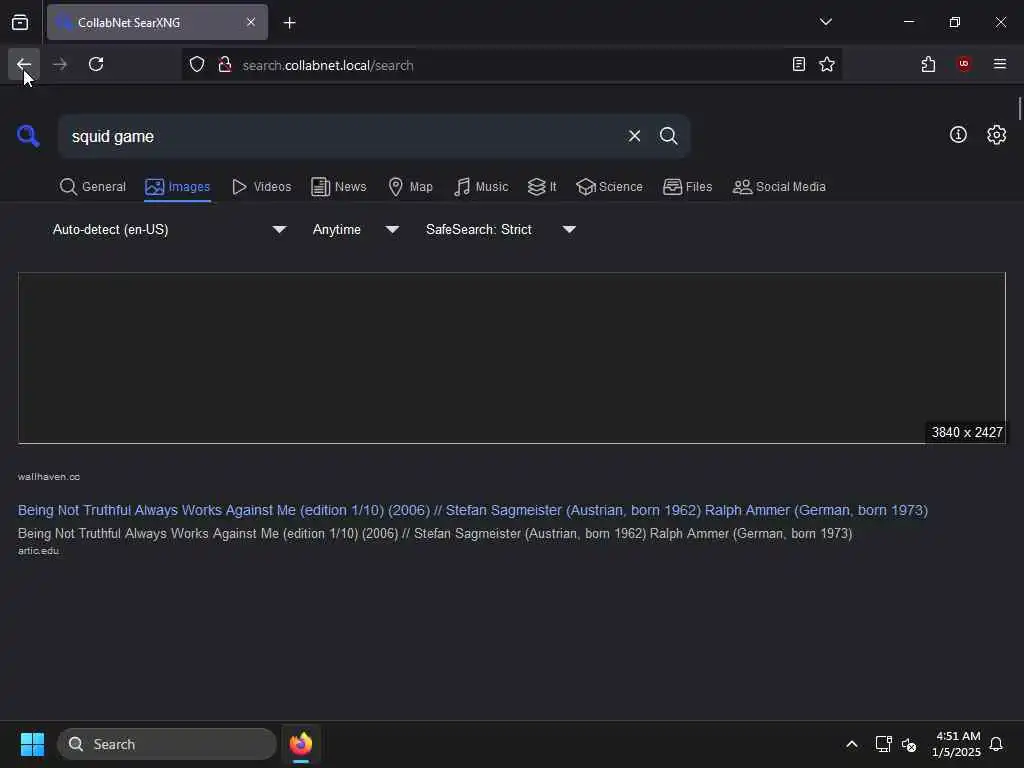Reload the current page
The image size is (1024, 768).
[96, 64]
